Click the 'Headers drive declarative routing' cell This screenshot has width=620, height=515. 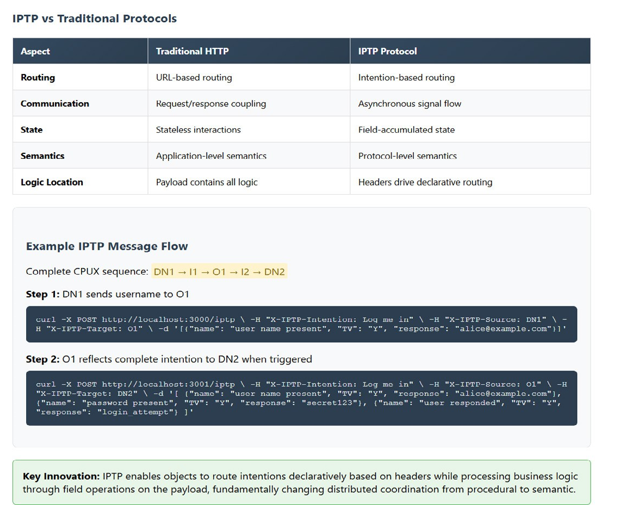coord(425,182)
